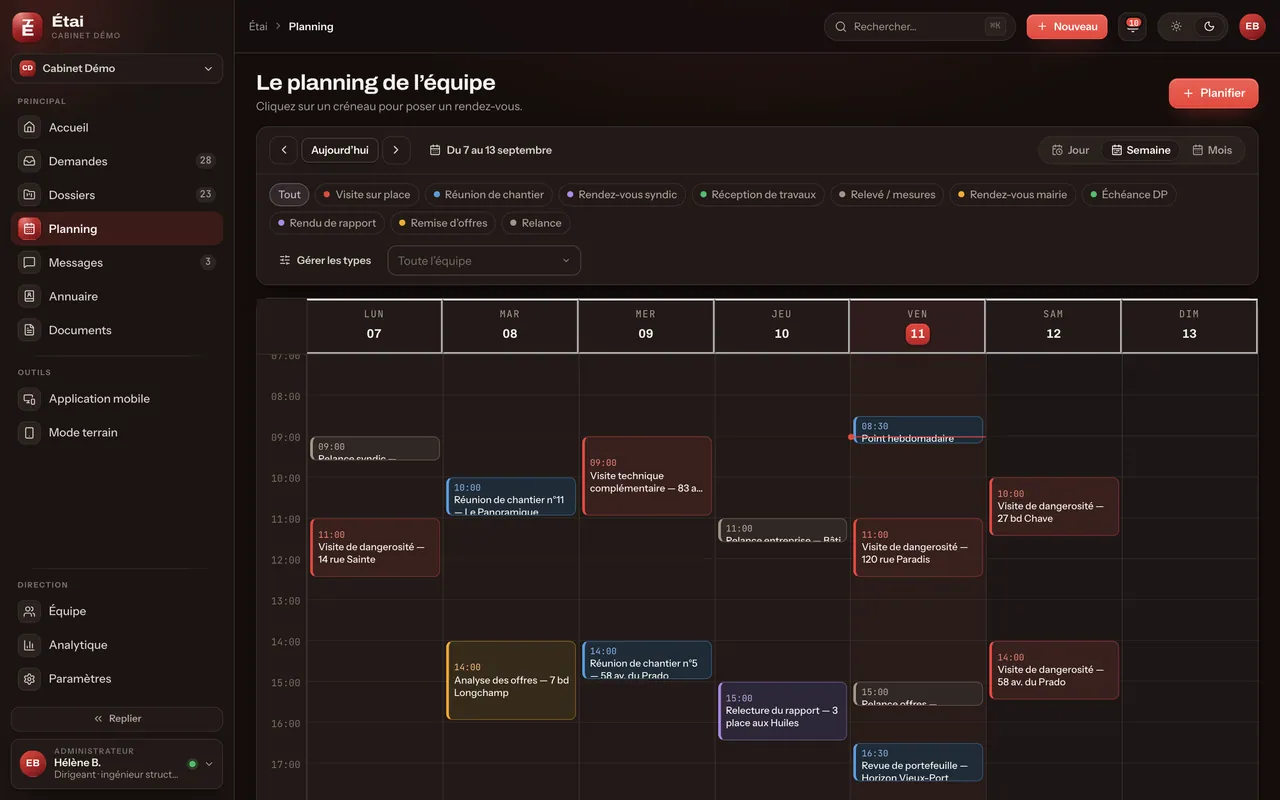This screenshot has height=800, width=1280.
Task: Click Gérer les types
Action: click(x=324, y=261)
